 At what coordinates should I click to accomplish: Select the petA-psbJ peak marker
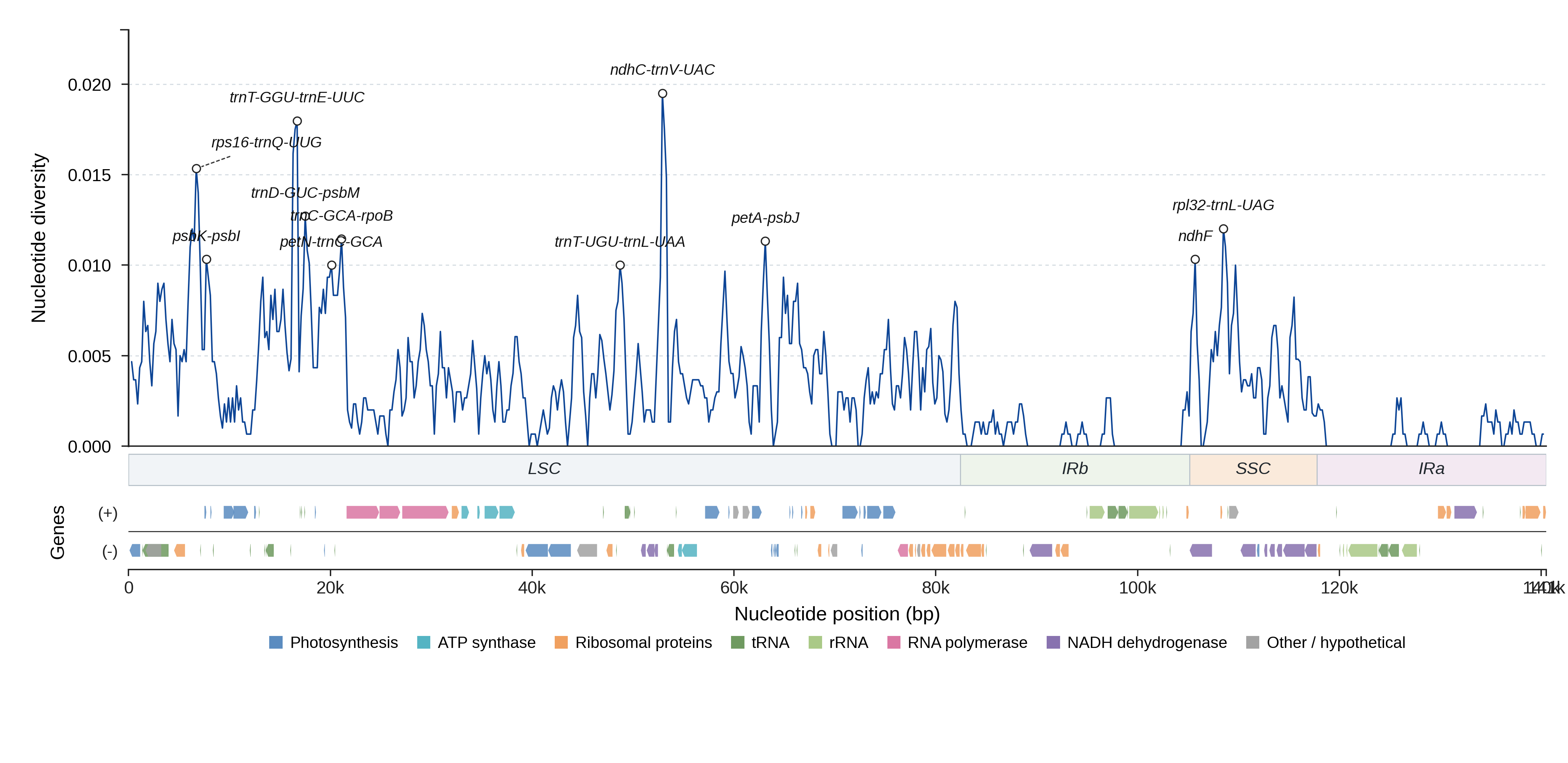[x=765, y=242]
